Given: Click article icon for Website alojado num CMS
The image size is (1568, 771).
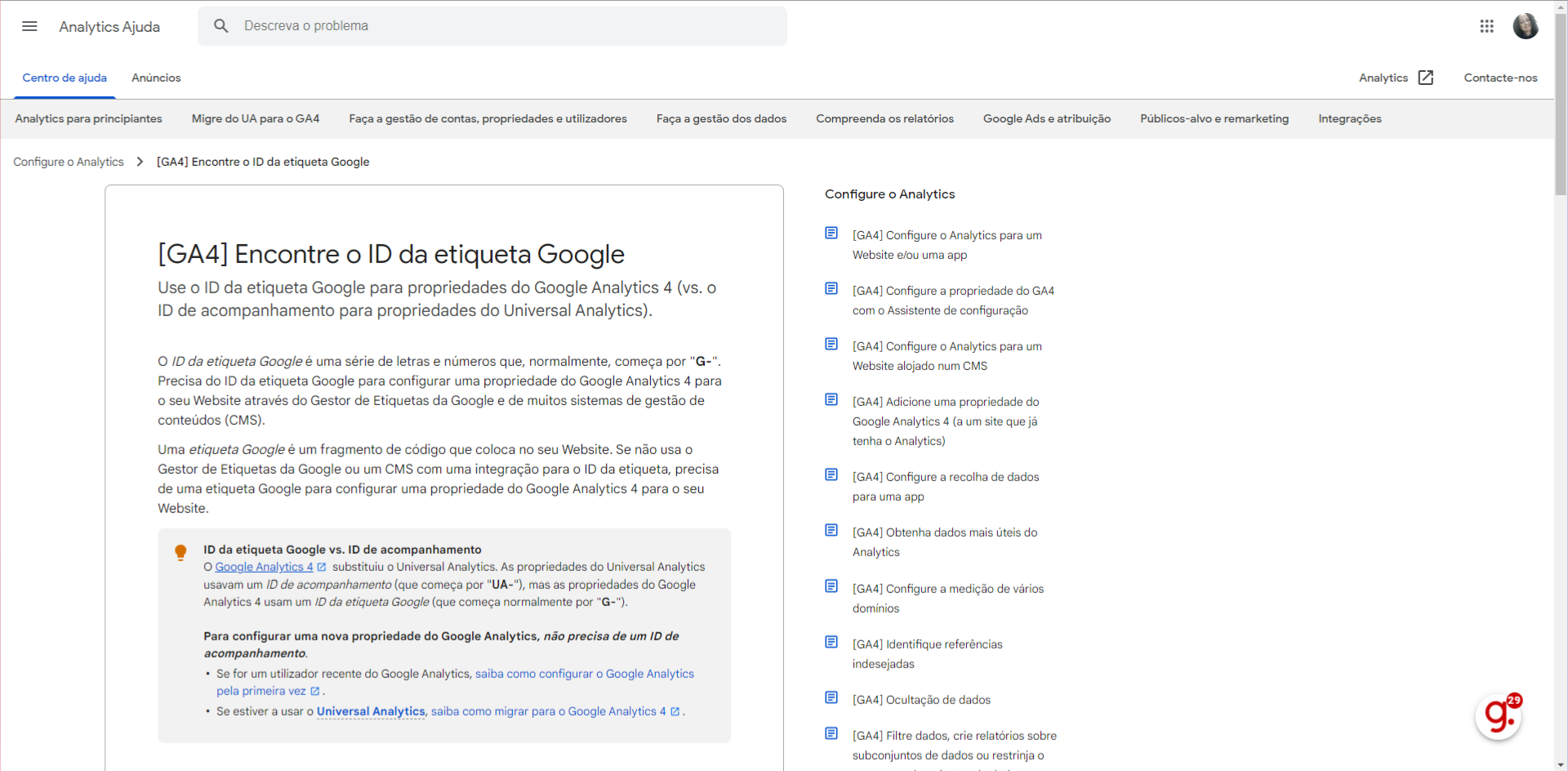Looking at the screenshot, I should click(x=831, y=345).
